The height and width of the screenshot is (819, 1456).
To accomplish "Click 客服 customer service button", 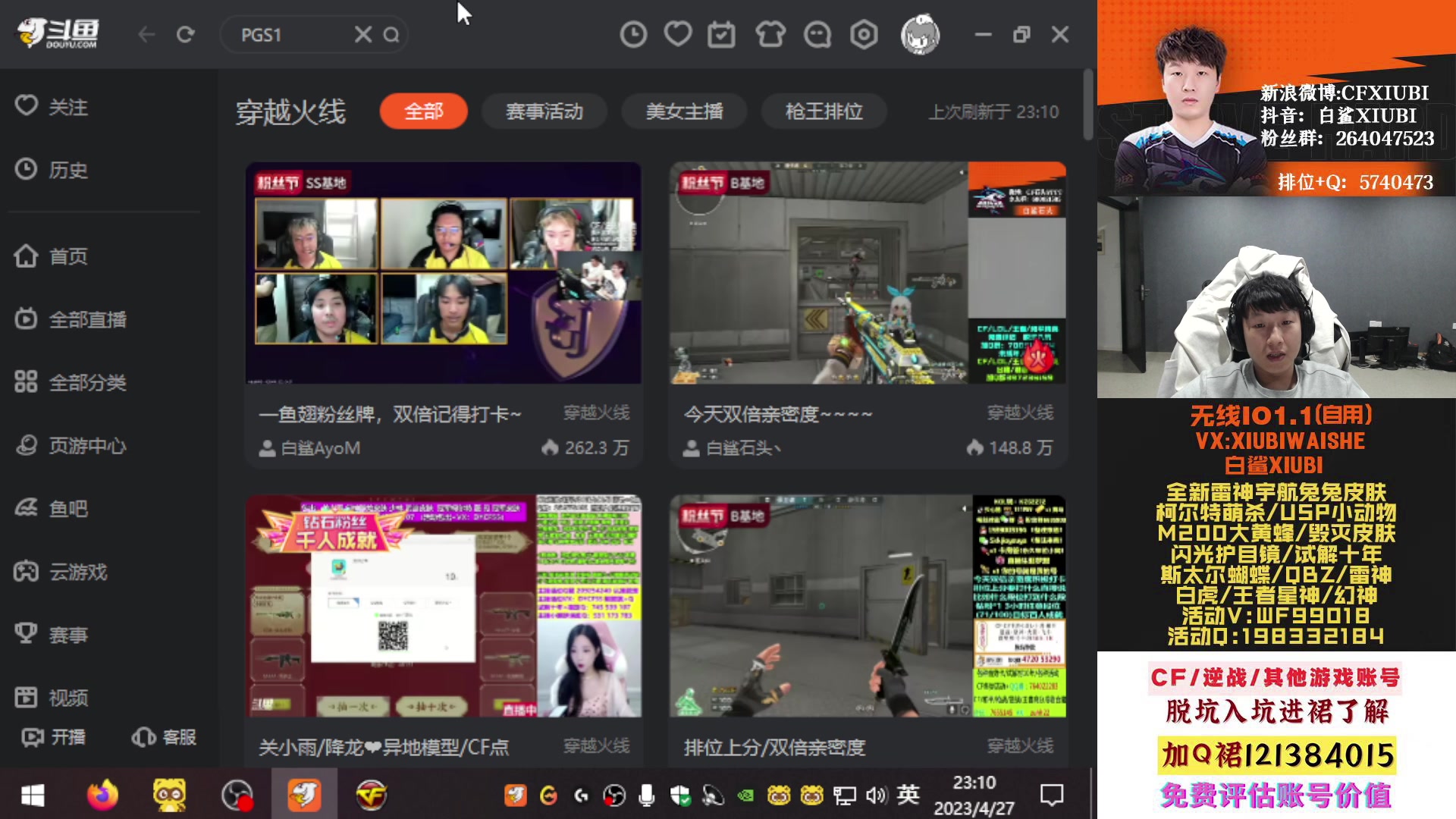I will [164, 737].
